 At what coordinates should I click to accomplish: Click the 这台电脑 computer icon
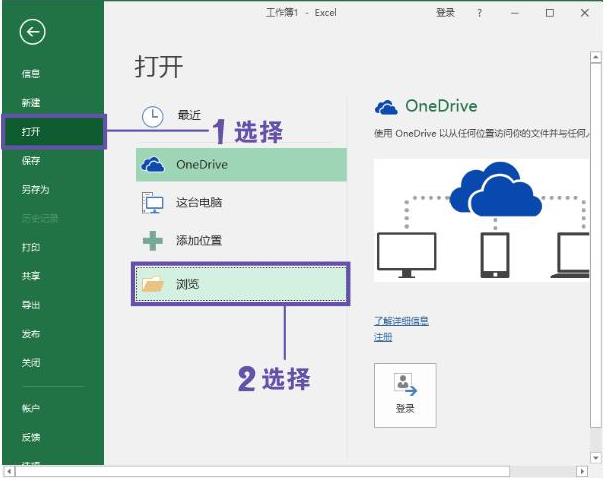pos(152,203)
